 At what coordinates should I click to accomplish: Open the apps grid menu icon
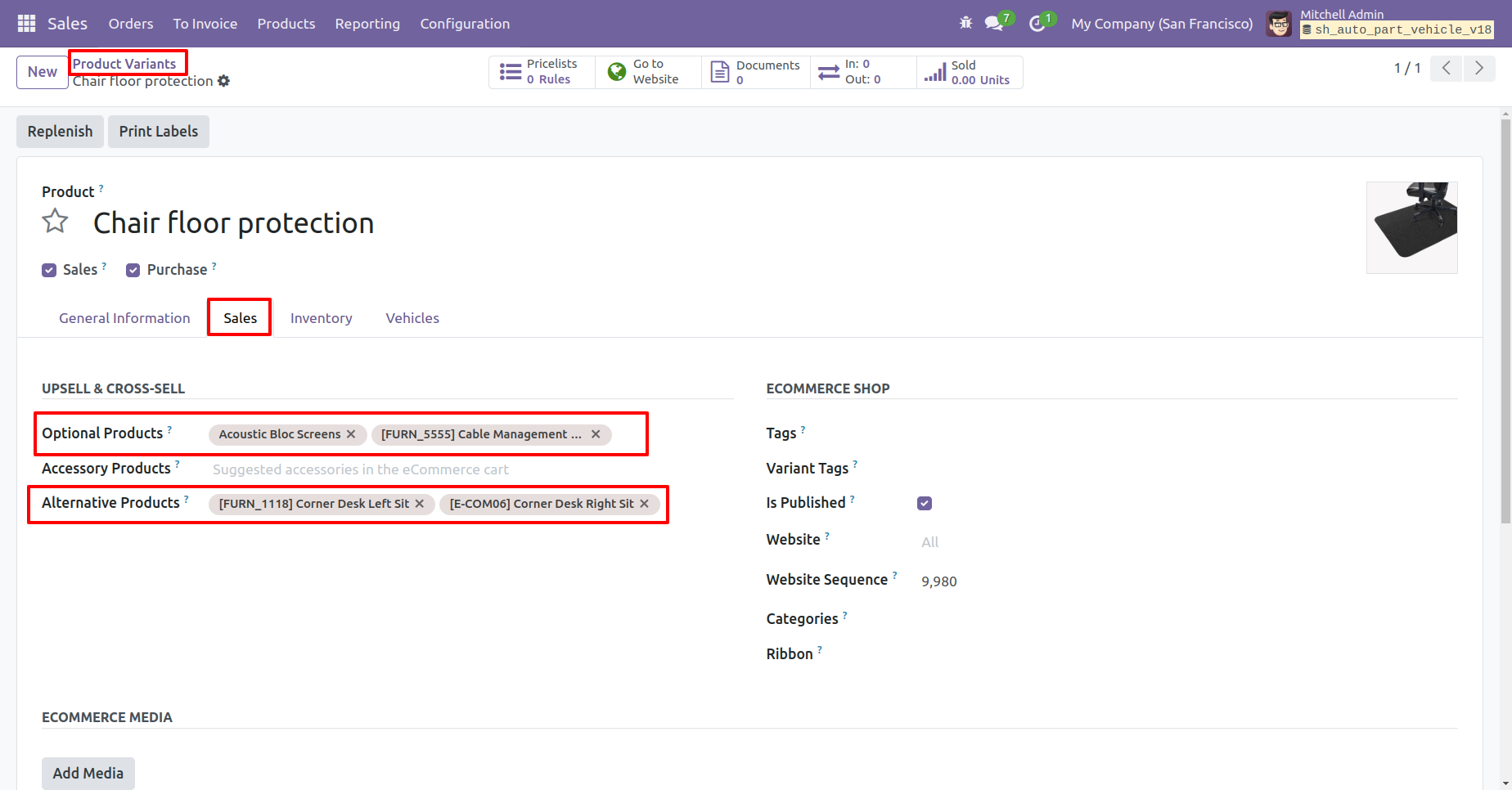(26, 24)
